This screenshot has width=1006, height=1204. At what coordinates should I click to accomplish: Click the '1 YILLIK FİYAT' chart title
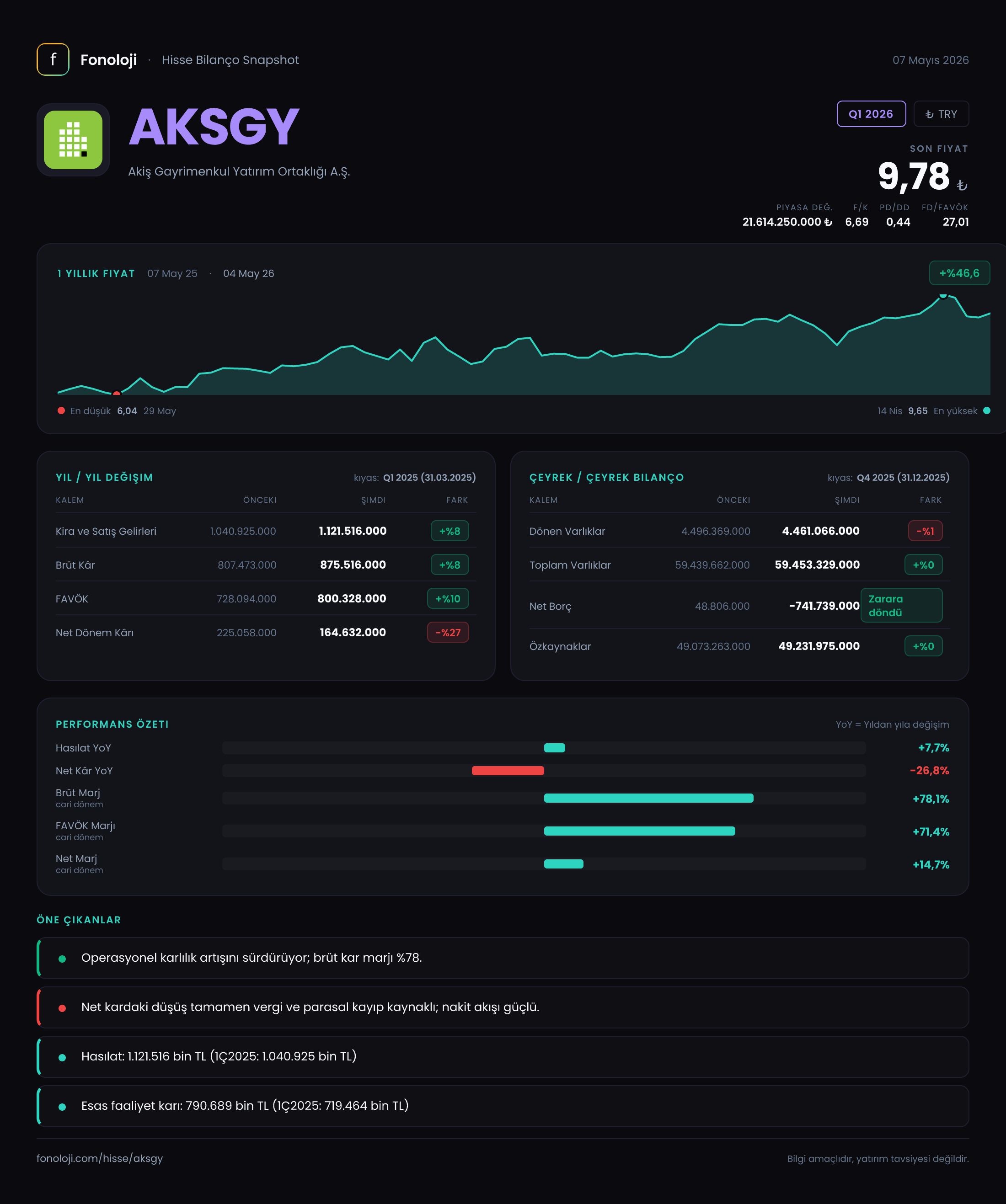point(96,273)
